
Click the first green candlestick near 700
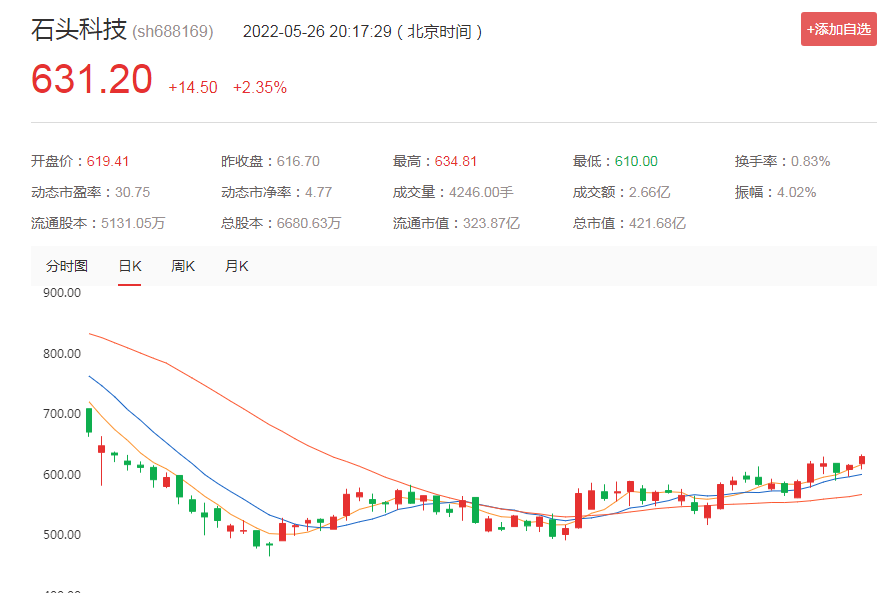(89, 421)
